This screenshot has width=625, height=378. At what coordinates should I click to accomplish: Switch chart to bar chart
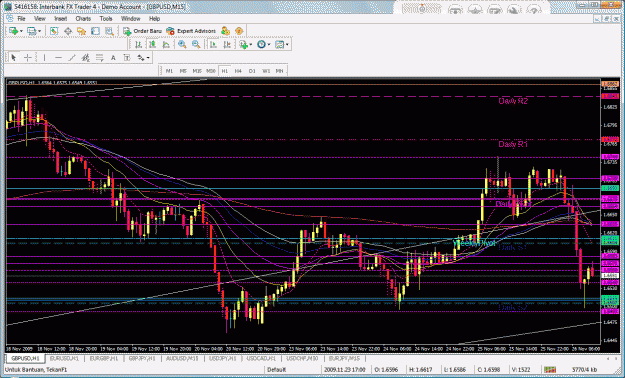pos(138,44)
